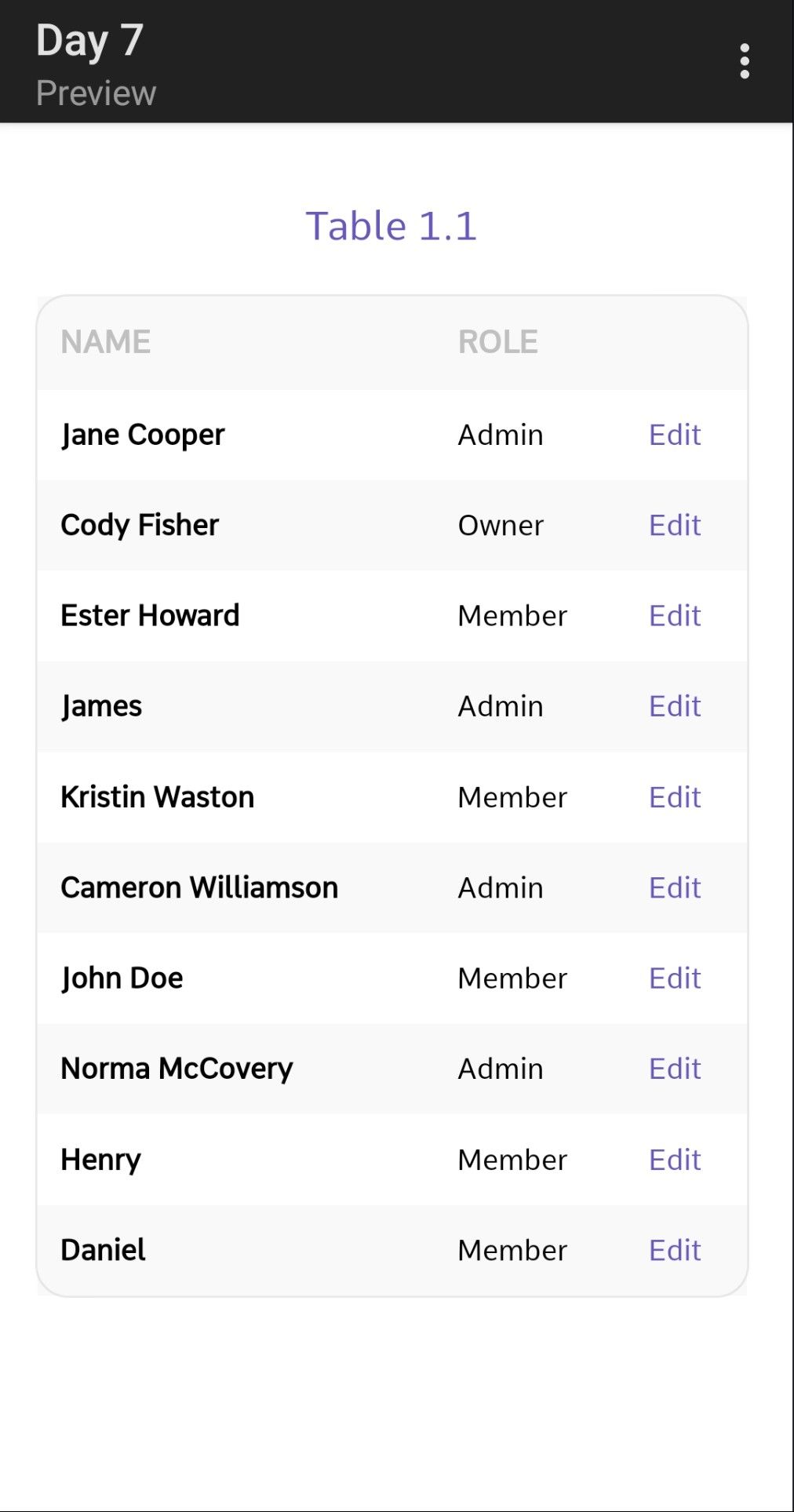Click Norma McCovery's name
The image size is (794, 1512).
click(x=177, y=1069)
